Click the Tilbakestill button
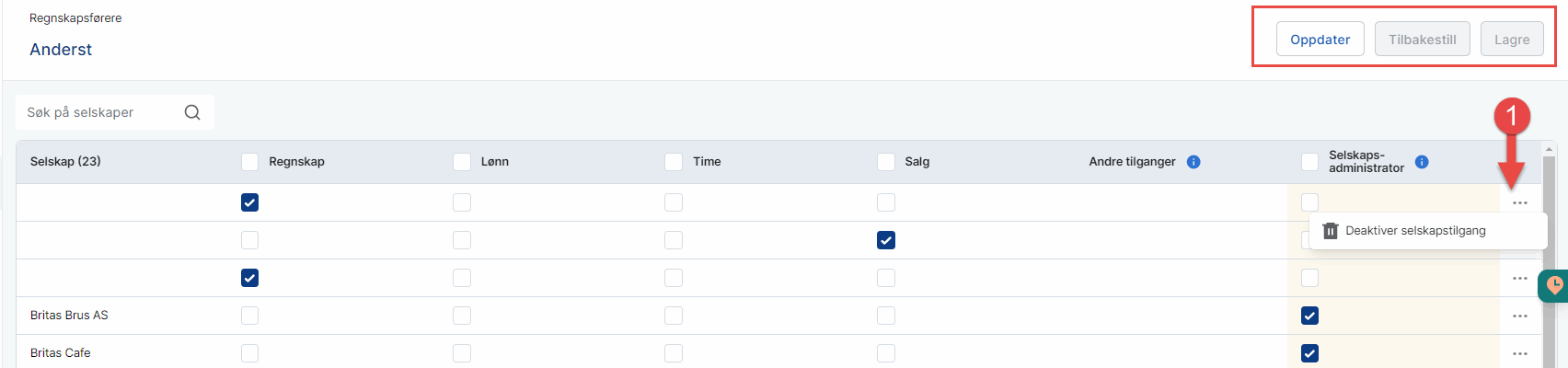The height and width of the screenshot is (368, 1568). 1422,40
